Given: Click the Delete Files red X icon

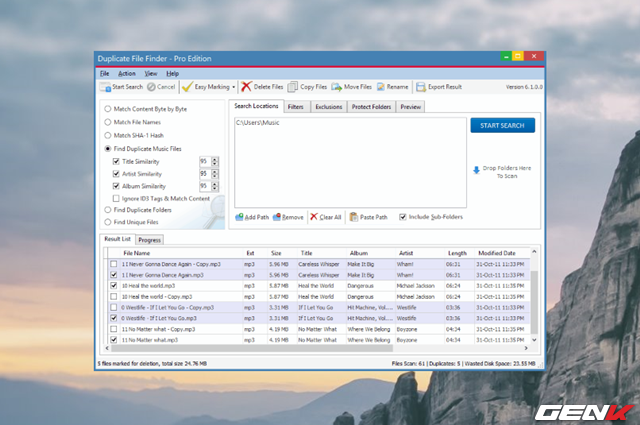Looking at the screenshot, I should [246, 87].
